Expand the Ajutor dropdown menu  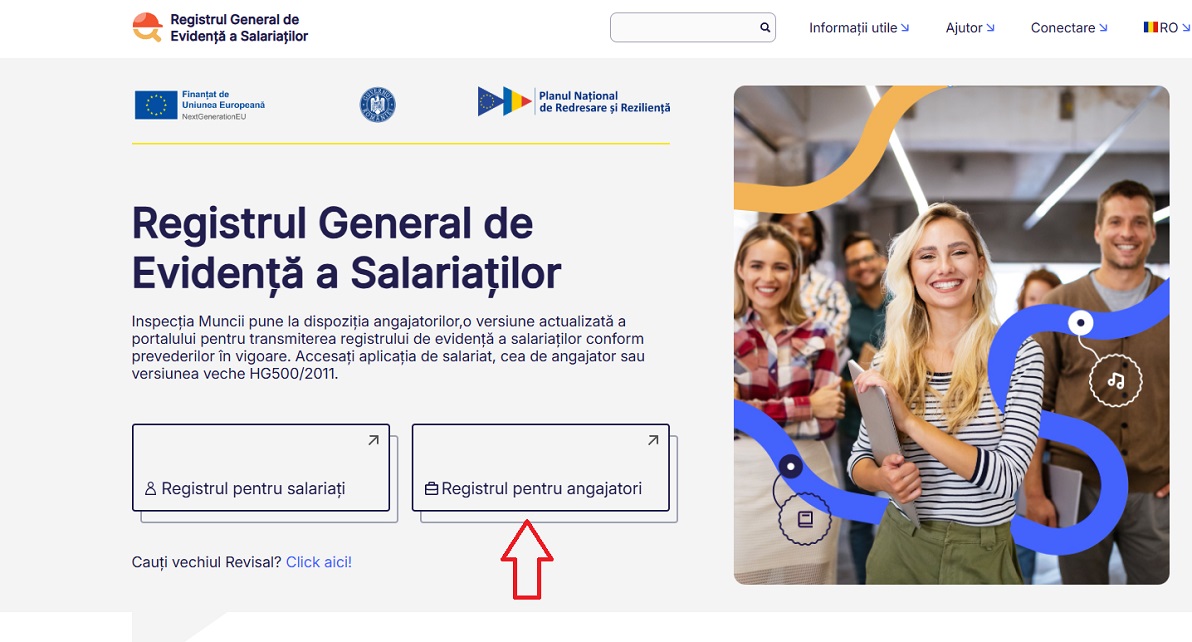click(x=970, y=28)
